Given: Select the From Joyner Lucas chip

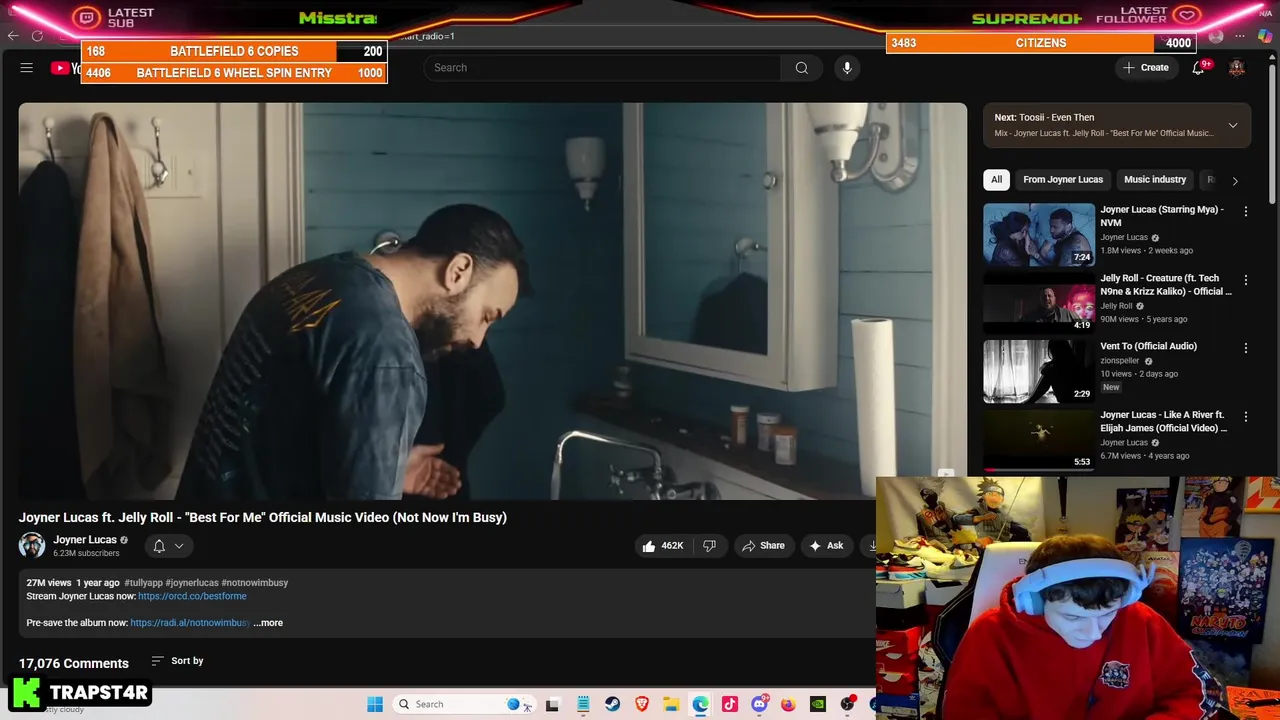Looking at the screenshot, I should [x=1063, y=180].
